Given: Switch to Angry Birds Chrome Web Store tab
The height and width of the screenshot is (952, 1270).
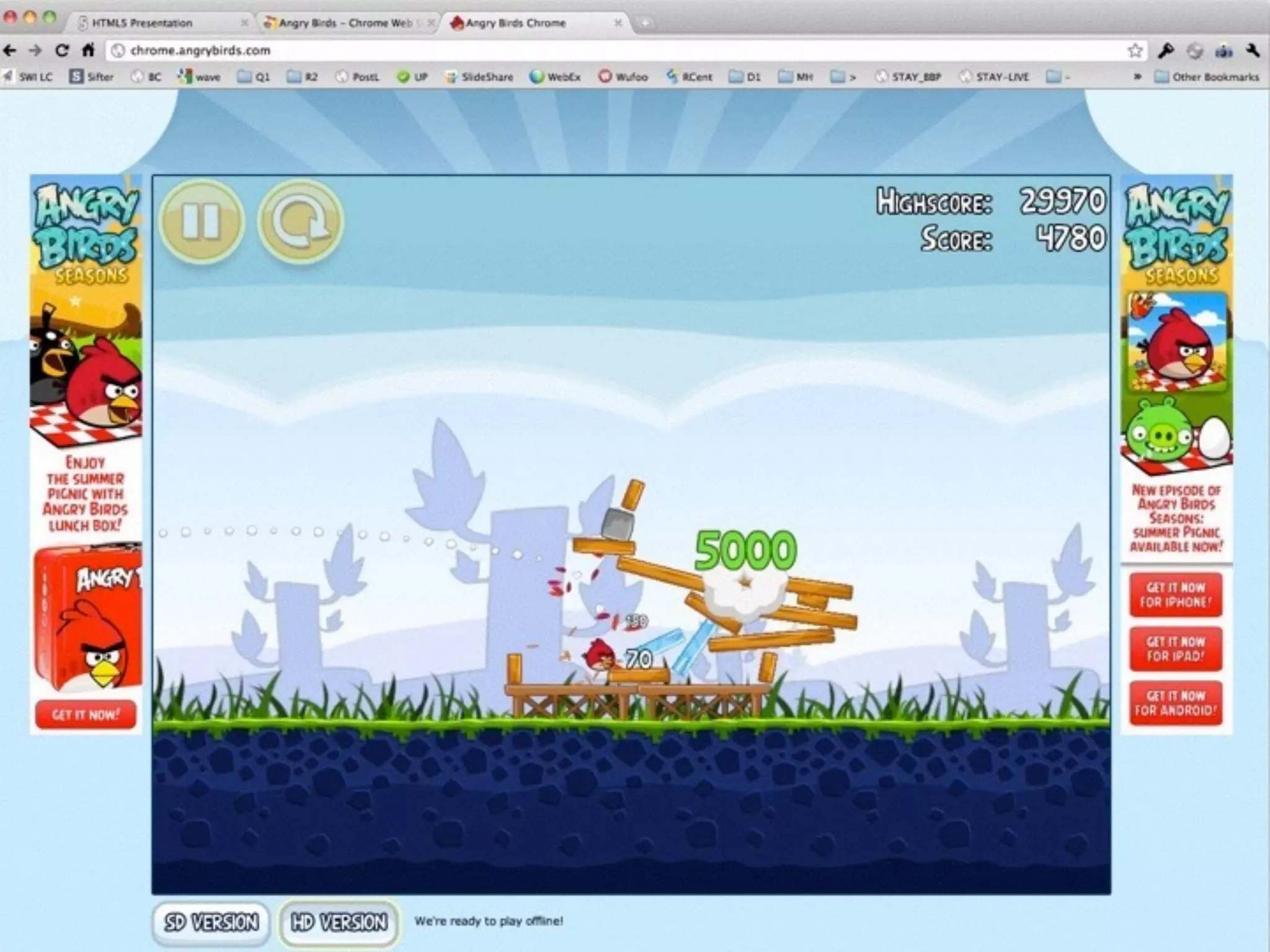Looking at the screenshot, I should tap(345, 23).
